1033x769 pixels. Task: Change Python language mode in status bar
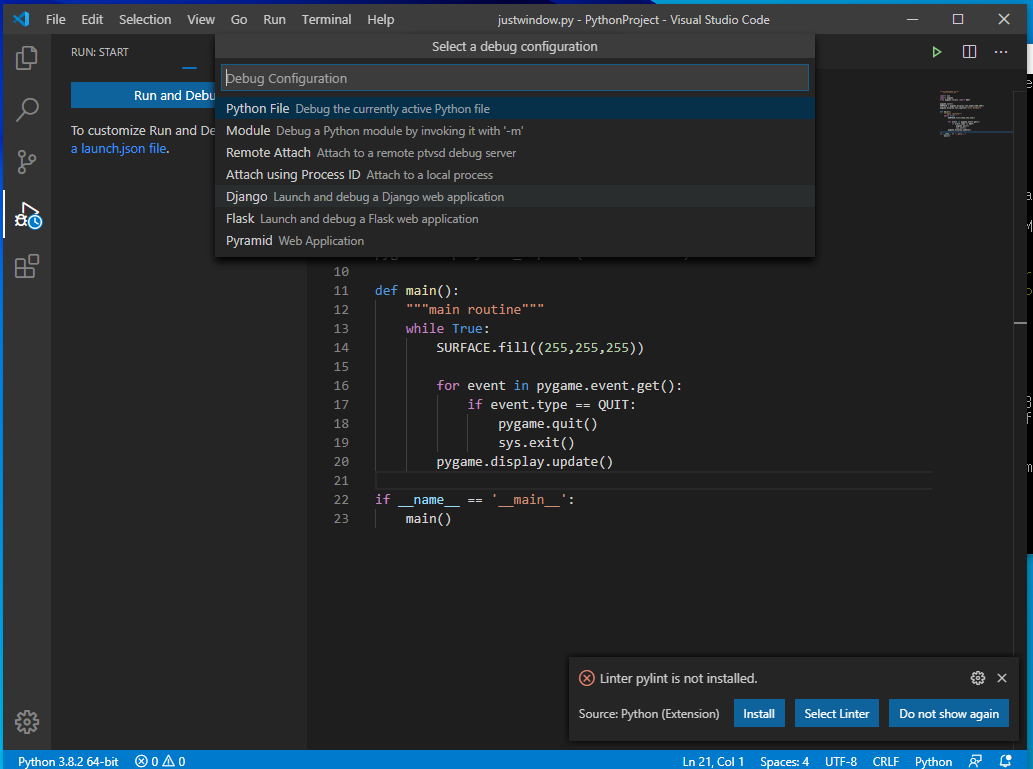[x=933, y=761]
